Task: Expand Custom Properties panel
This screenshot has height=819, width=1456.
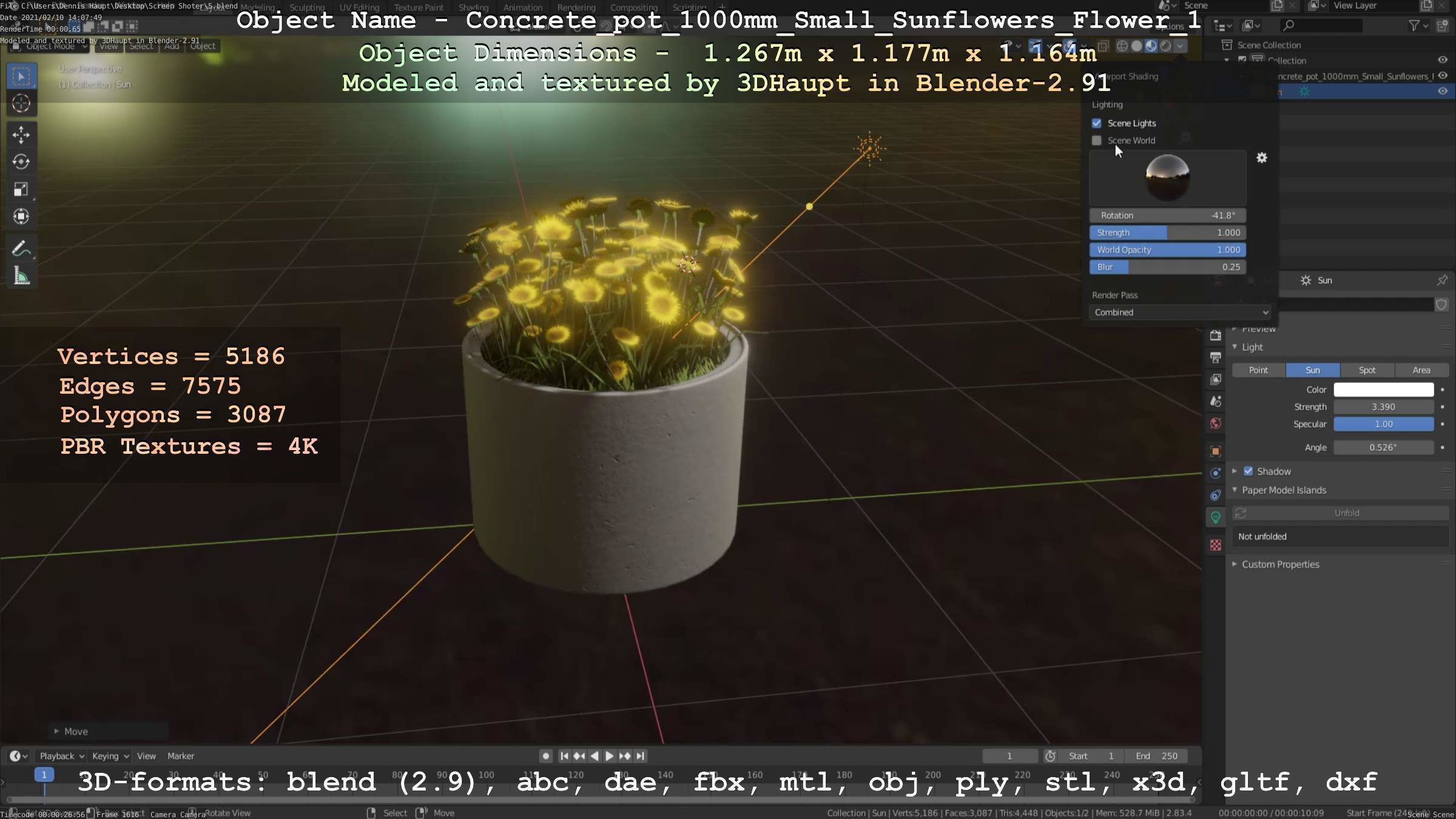Action: (x=1235, y=564)
